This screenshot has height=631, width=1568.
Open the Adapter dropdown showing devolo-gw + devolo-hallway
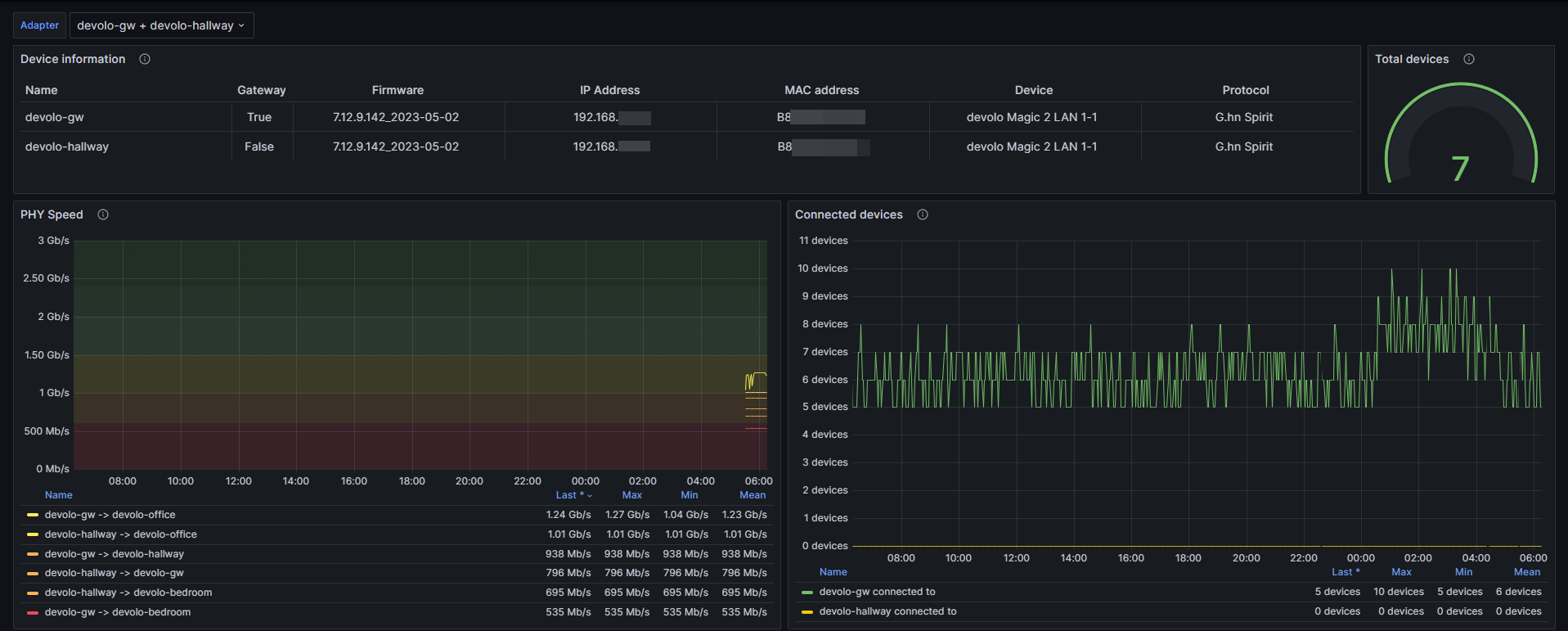(161, 25)
